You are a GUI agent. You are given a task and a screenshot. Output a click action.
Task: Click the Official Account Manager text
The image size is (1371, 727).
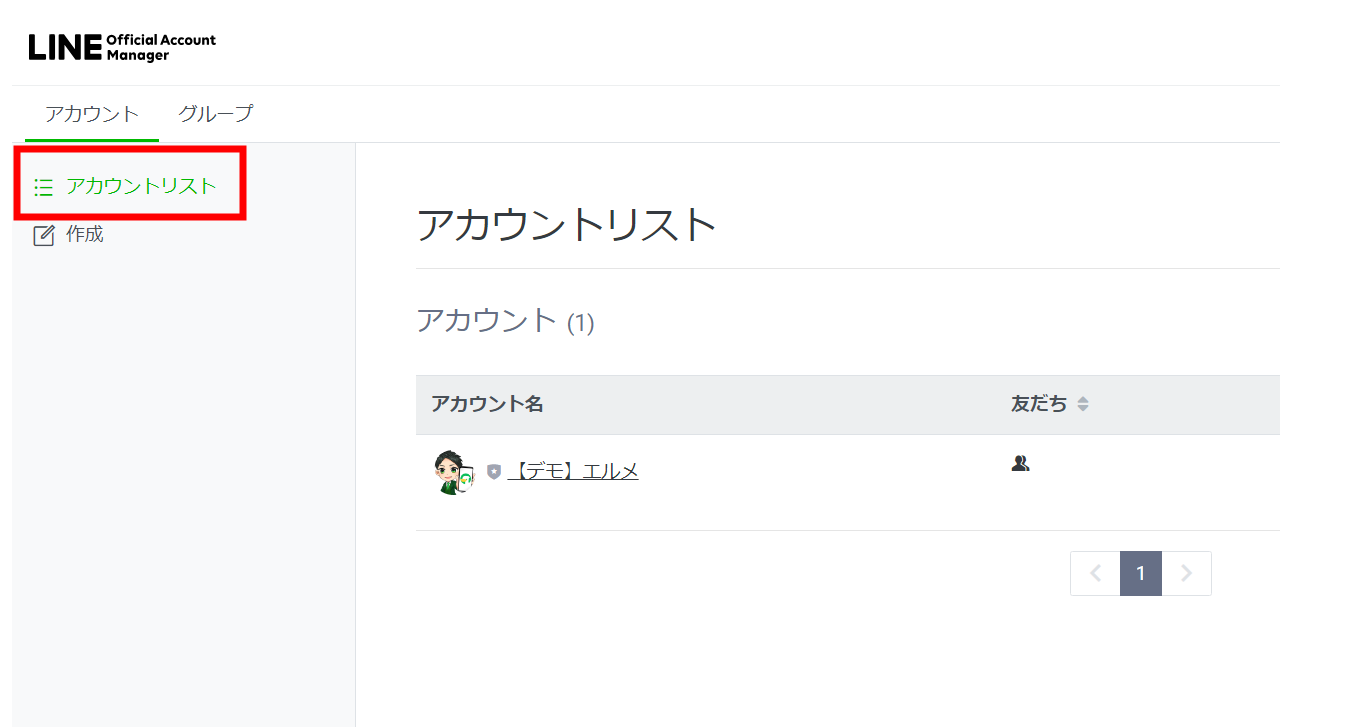(x=161, y=48)
